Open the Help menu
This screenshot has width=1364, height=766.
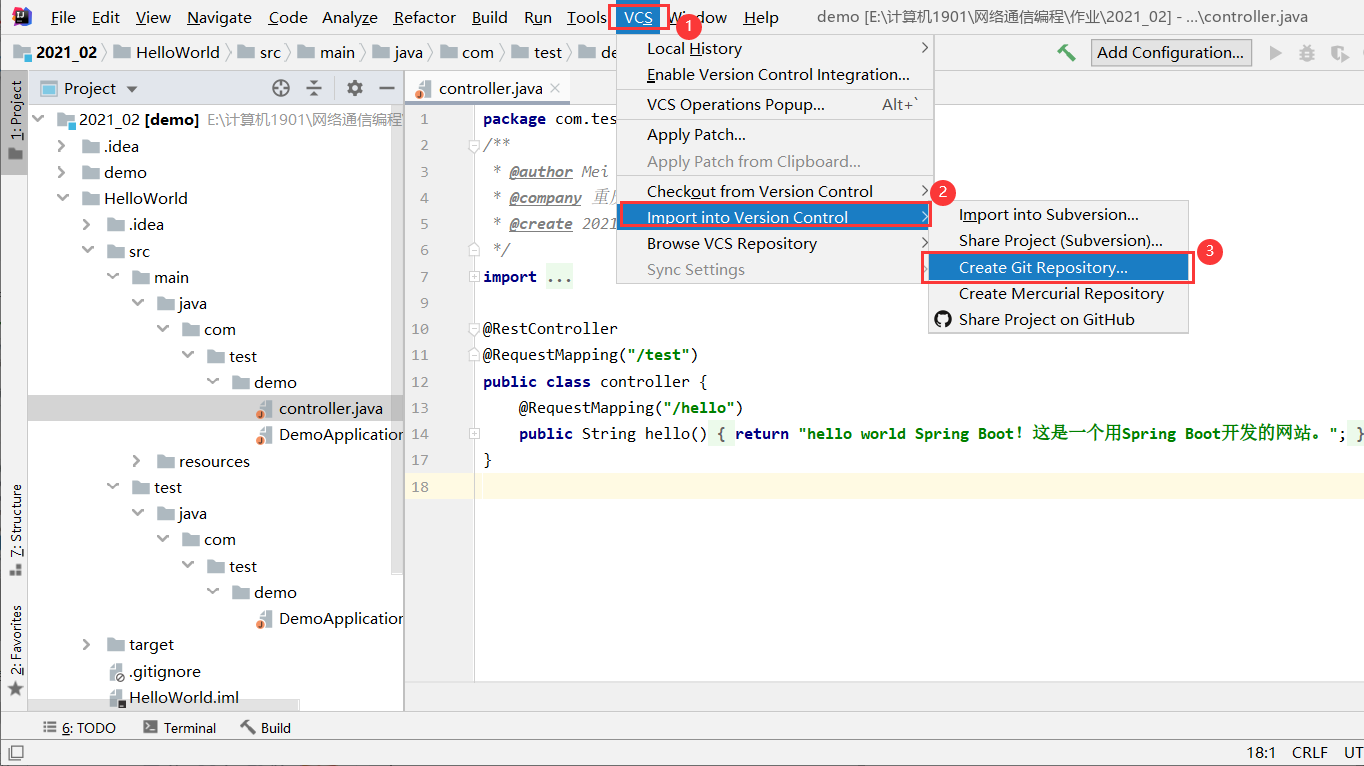pyautogui.click(x=761, y=17)
